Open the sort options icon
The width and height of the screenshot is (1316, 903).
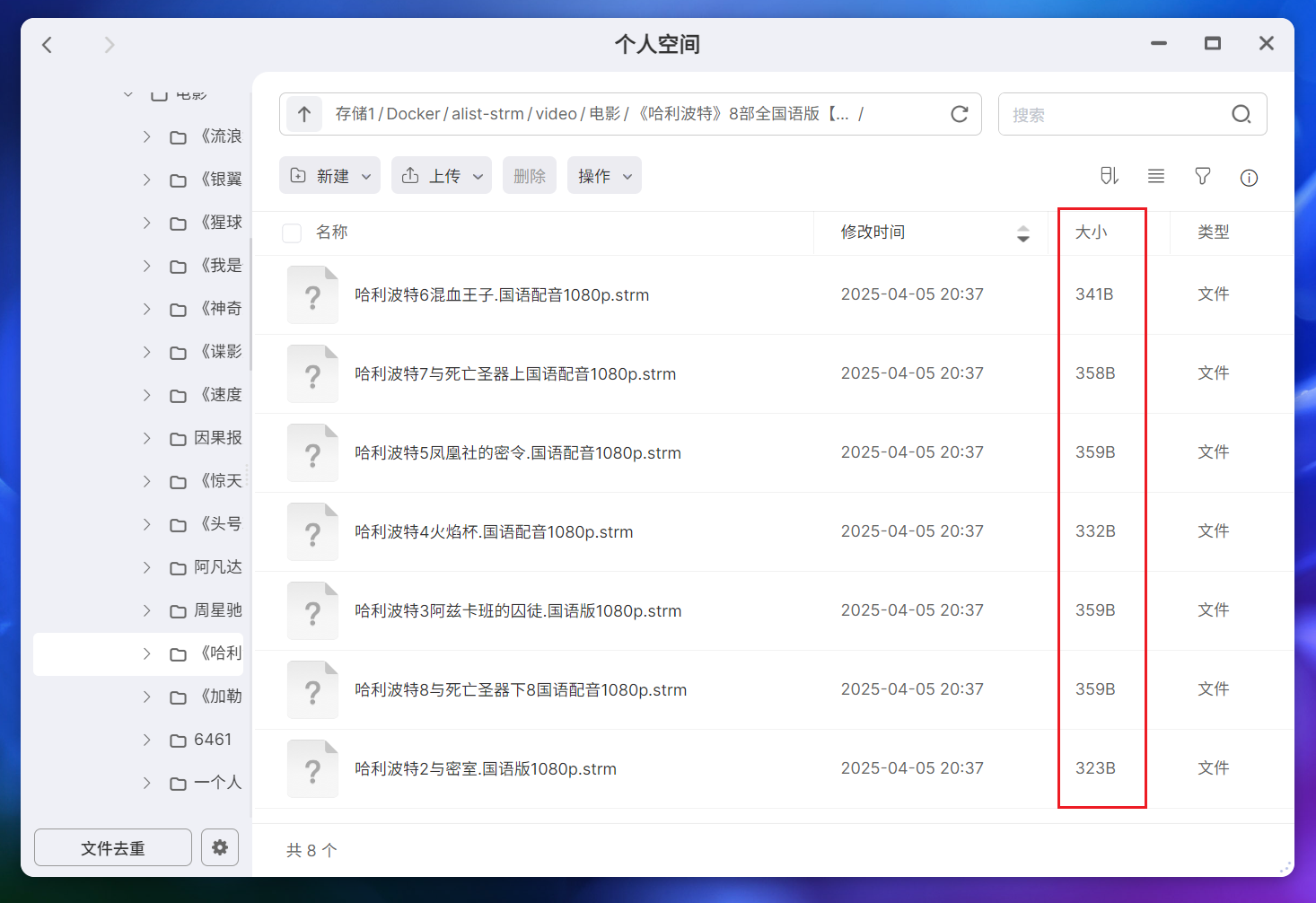(1110, 176)
